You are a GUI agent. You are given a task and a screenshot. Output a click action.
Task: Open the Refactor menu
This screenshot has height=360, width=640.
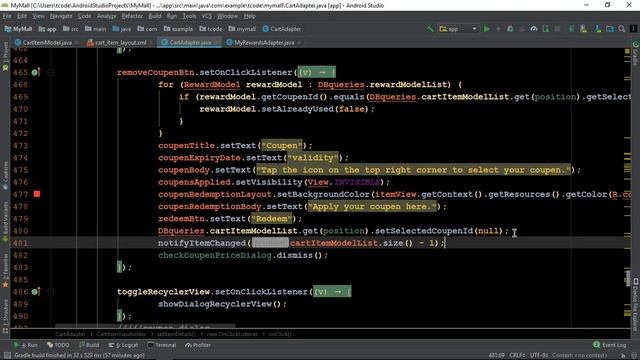coord(132,16)
